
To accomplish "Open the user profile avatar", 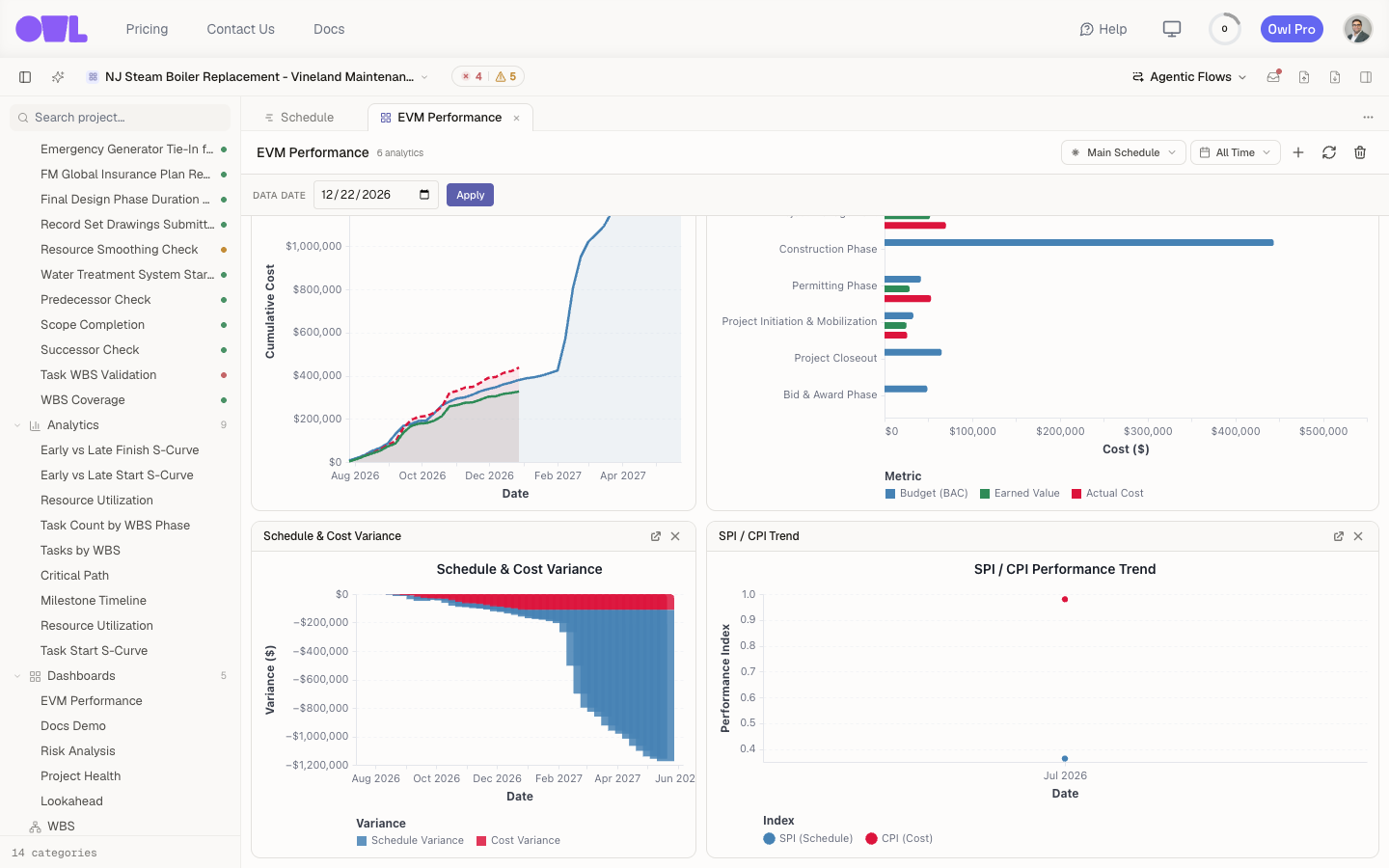I will 1358,29.
